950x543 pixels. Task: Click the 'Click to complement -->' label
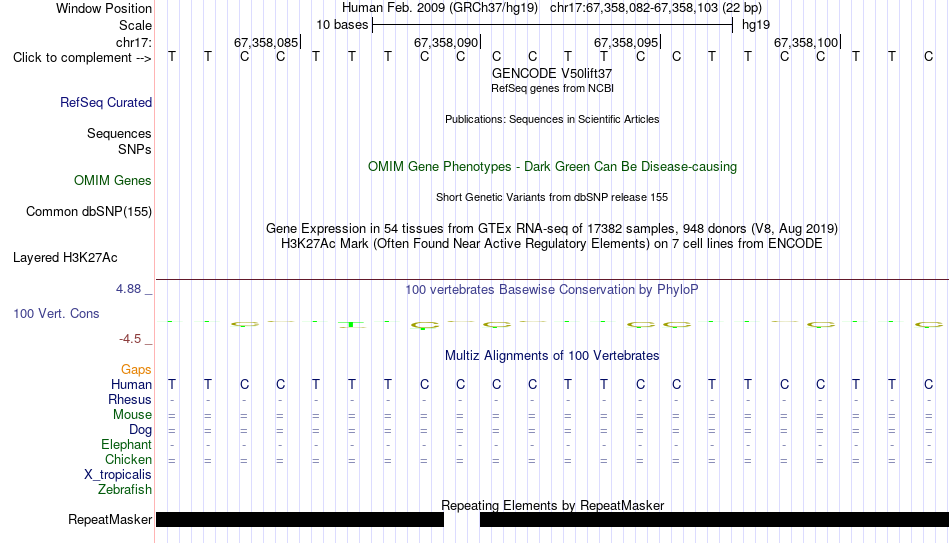click(x=82, y=58)
